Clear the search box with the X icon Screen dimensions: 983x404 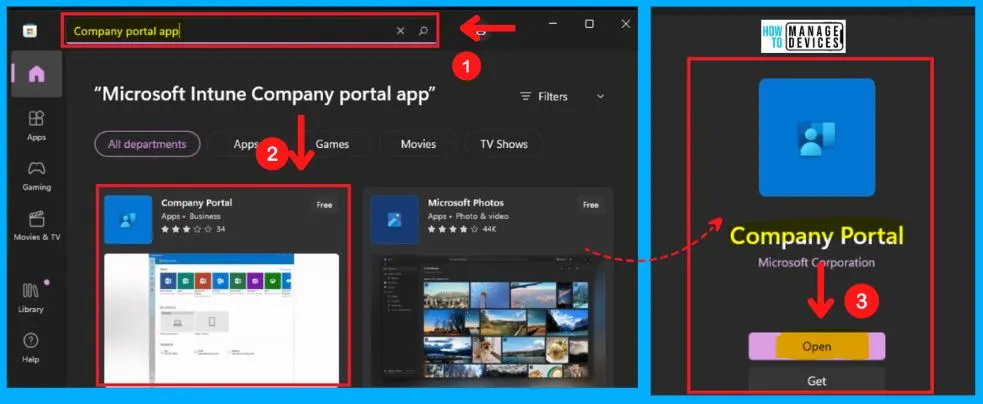[x=400, y=31]
